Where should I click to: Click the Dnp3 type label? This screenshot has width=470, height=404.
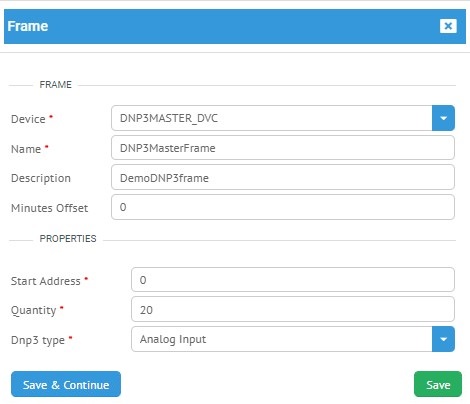(x=38, y=340)
